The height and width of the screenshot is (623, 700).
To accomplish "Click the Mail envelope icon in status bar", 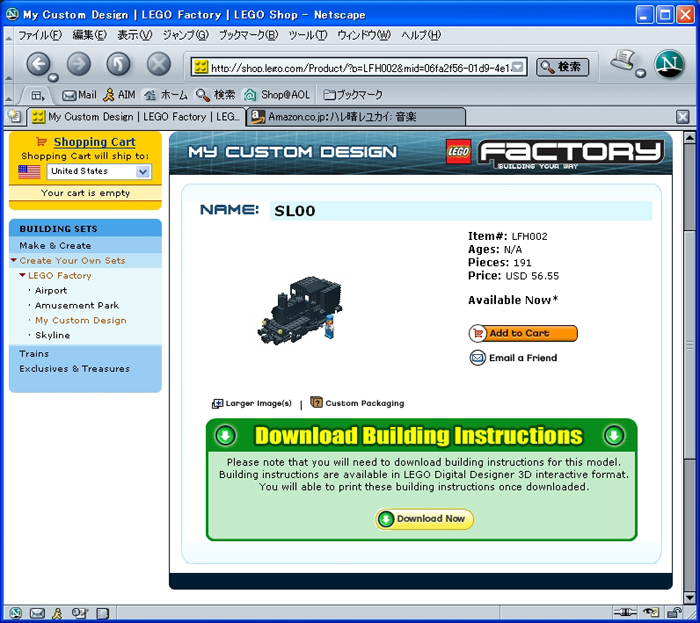I will [37, 614].
